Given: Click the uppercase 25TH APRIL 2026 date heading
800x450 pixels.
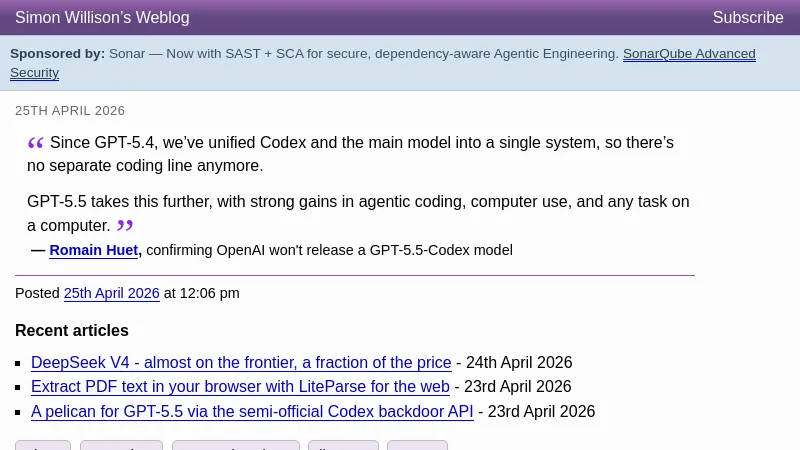Looking at the screenshot, I should tap(70, 111).
